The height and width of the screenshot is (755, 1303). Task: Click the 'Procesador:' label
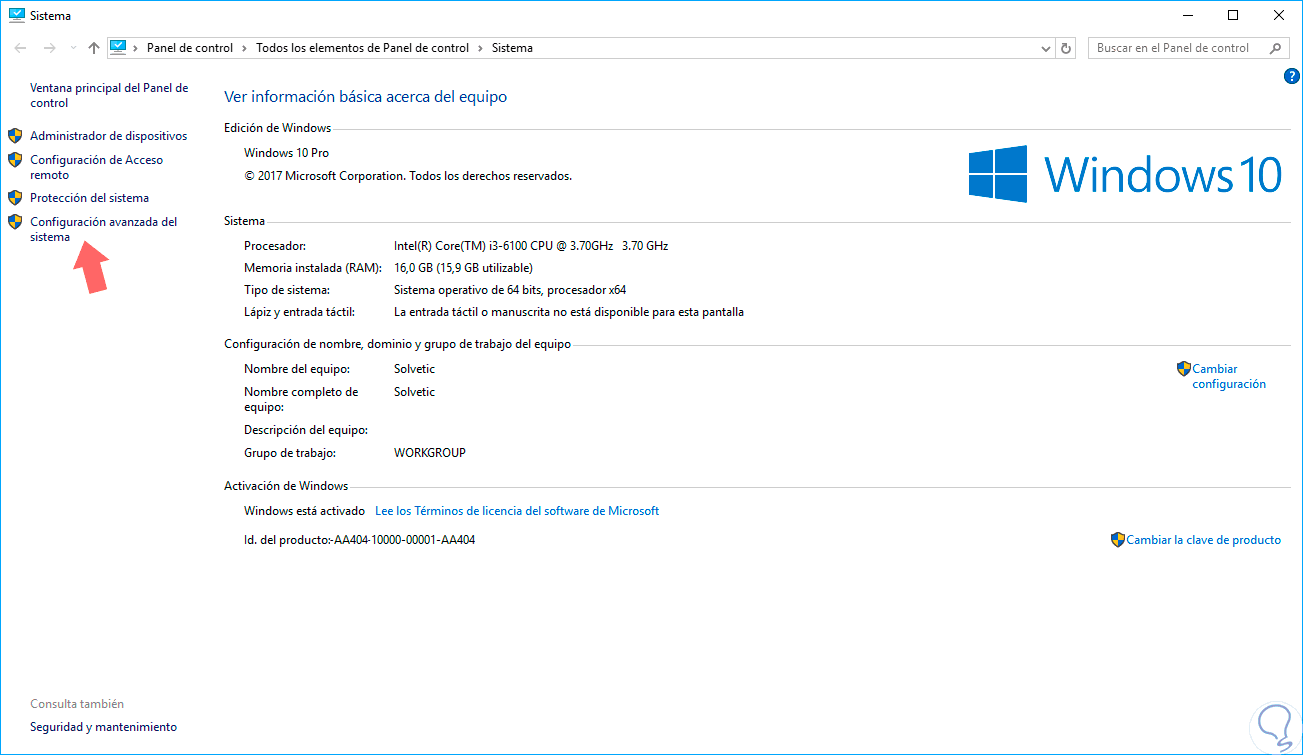pyautogui.click(x=275, y=246)
